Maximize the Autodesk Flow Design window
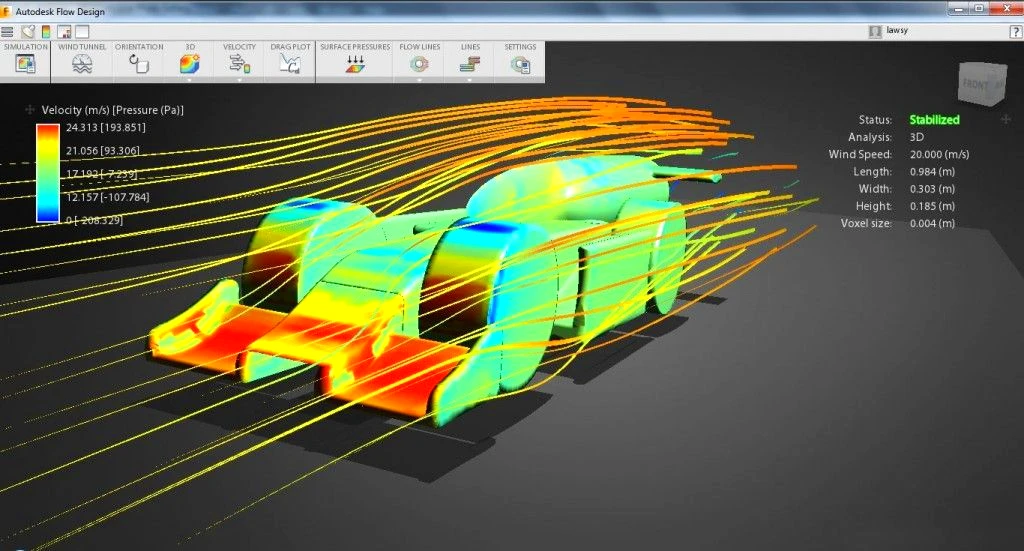 [x=979, y=8]
